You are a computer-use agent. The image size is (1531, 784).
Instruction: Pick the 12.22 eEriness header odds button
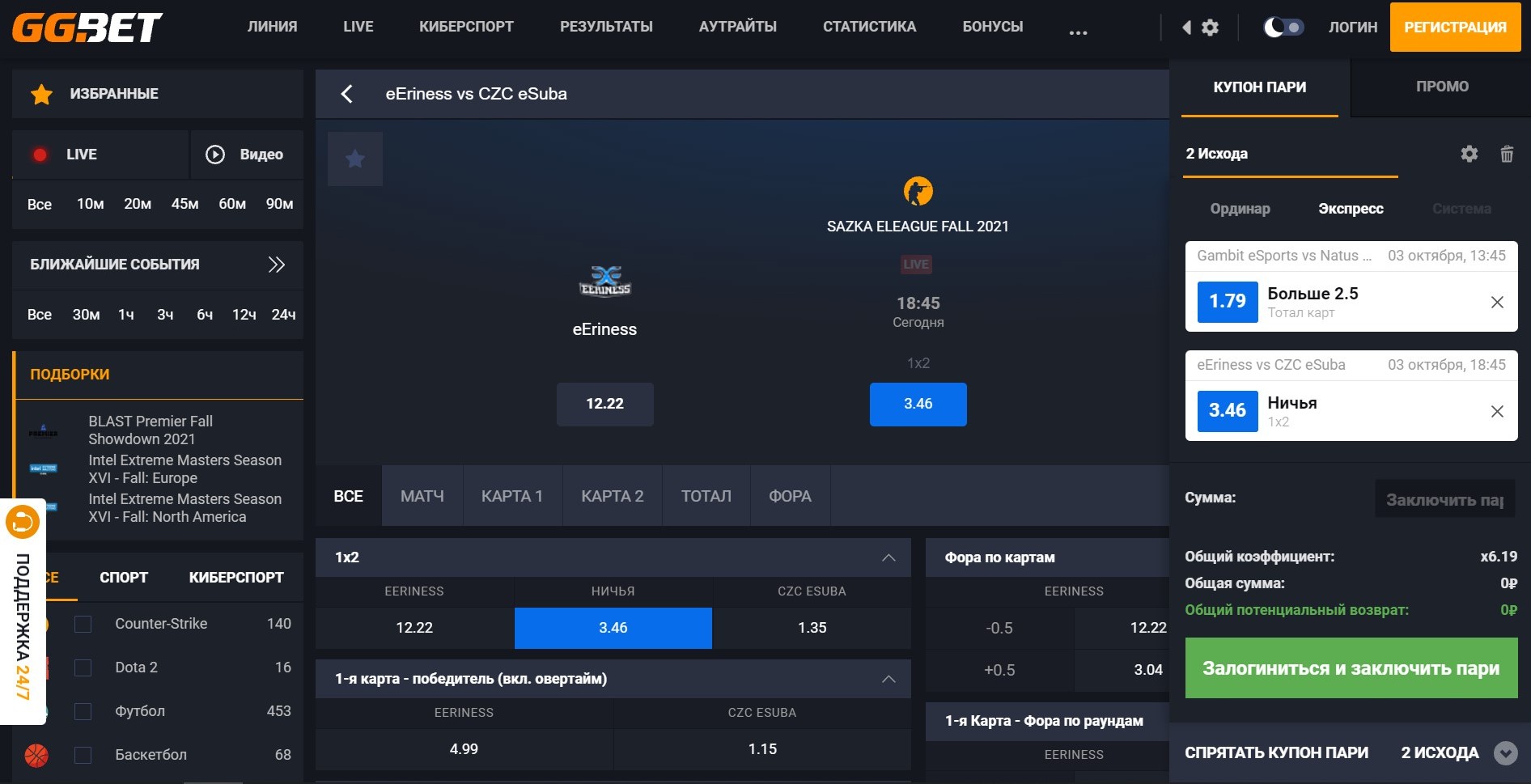coord(605,404)
